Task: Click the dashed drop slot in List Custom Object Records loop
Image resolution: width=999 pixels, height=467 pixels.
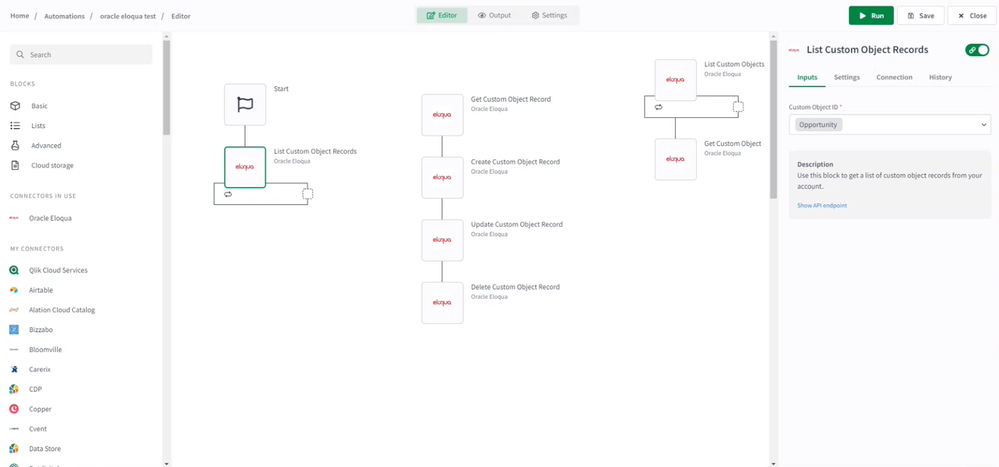Action: 308,194
